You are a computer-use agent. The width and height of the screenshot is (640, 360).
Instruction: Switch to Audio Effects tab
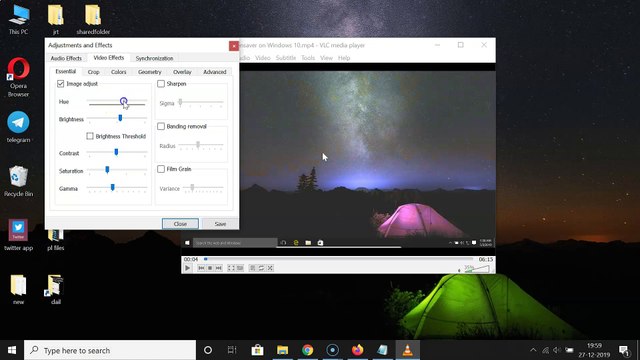pyautogui.click(x=66, y=58)
